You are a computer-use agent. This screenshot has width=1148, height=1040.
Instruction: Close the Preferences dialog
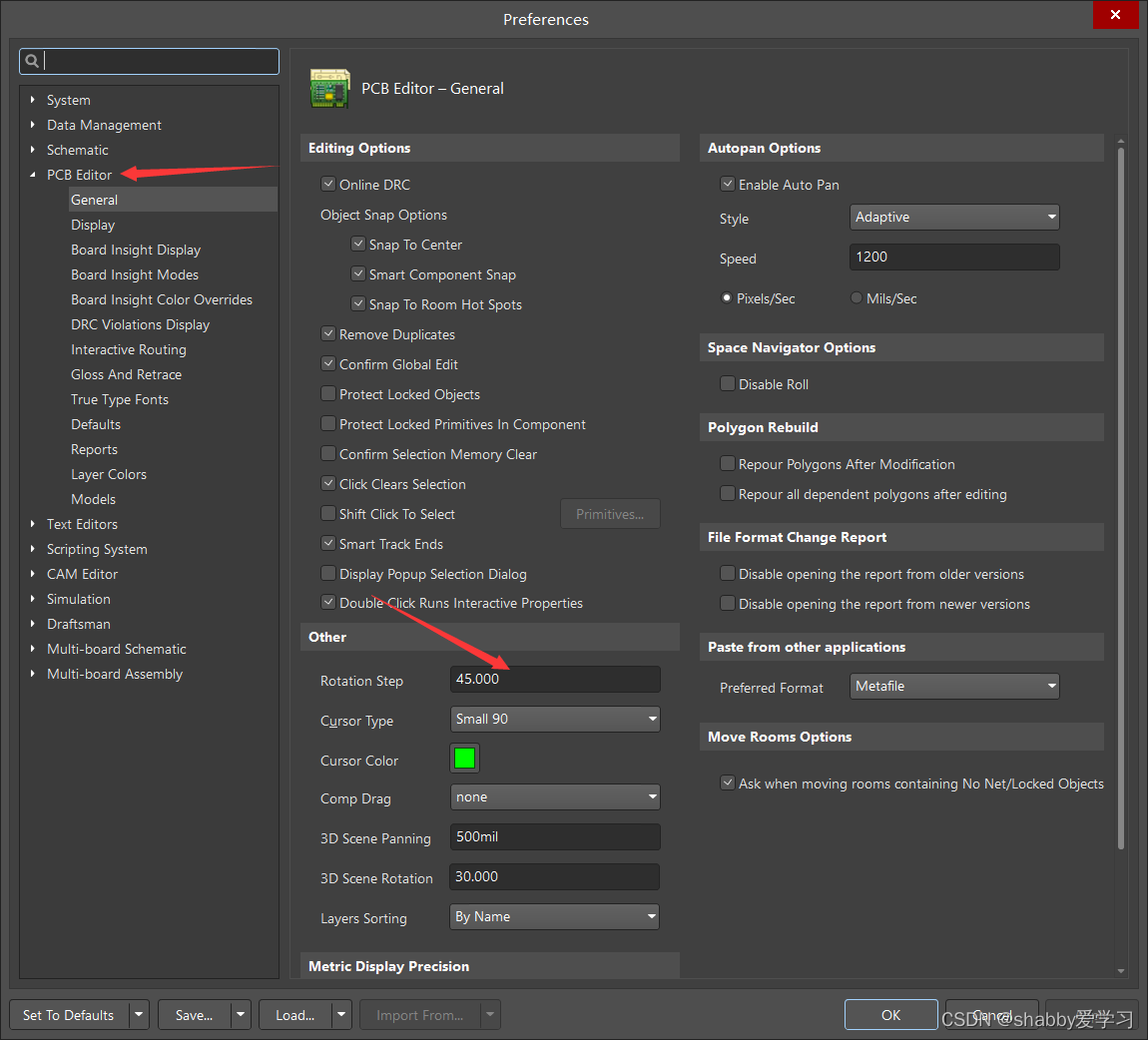[x=1115, y=15]
